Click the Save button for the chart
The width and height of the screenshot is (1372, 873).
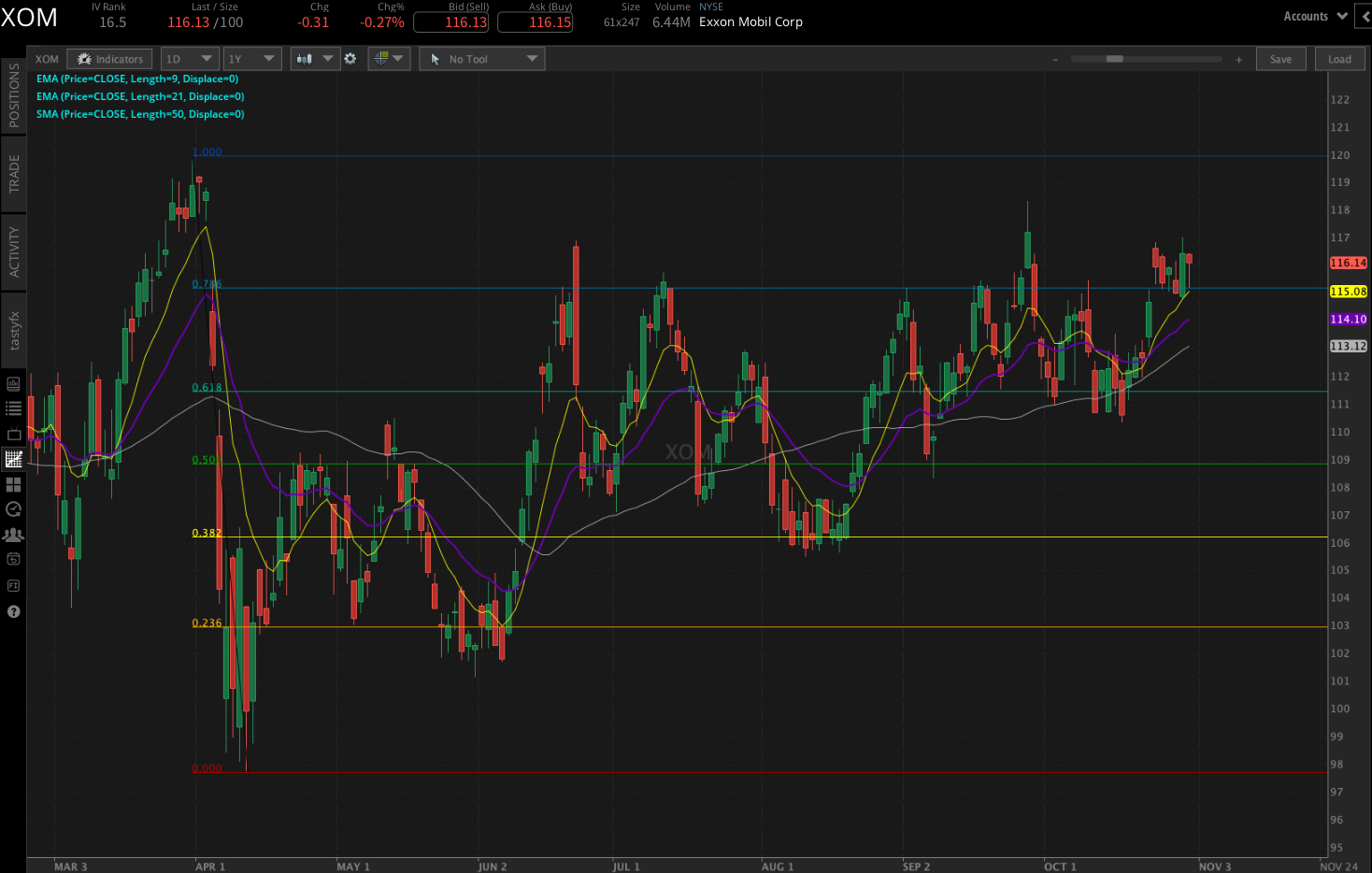(1280, 58)
